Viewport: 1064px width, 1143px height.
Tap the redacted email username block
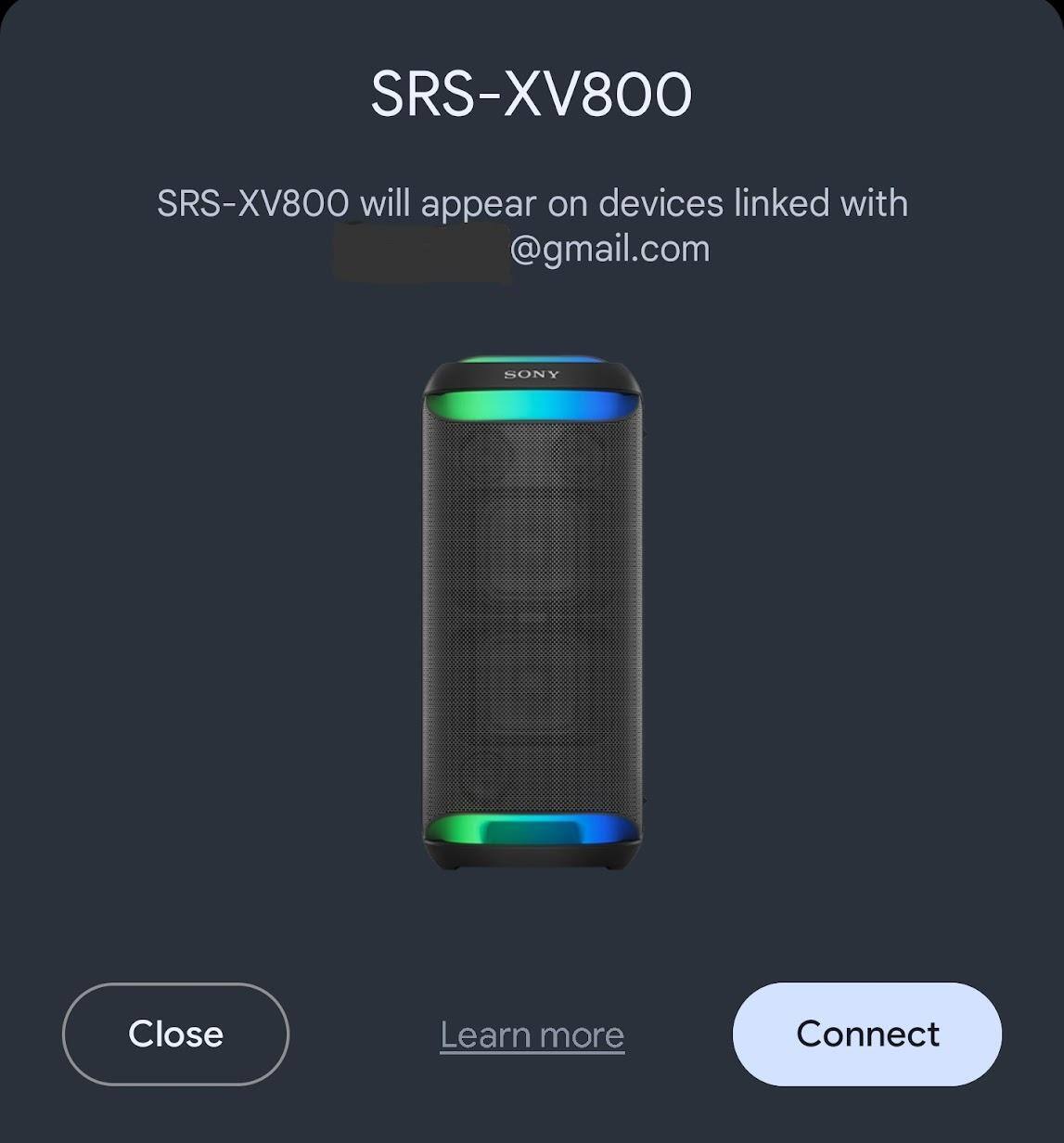tap(421, 250)
